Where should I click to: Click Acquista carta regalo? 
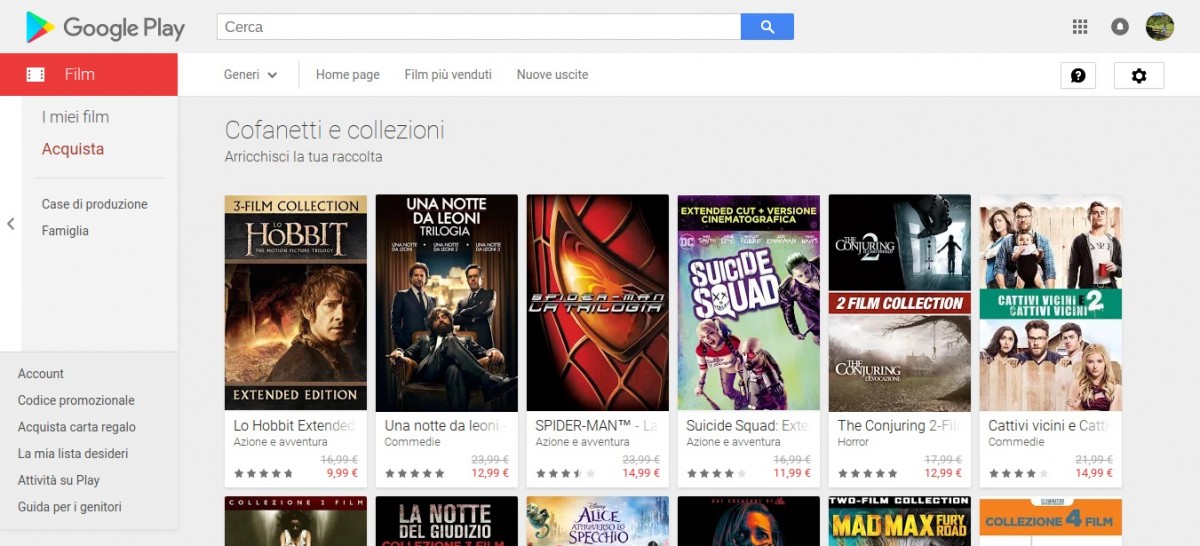77,427
